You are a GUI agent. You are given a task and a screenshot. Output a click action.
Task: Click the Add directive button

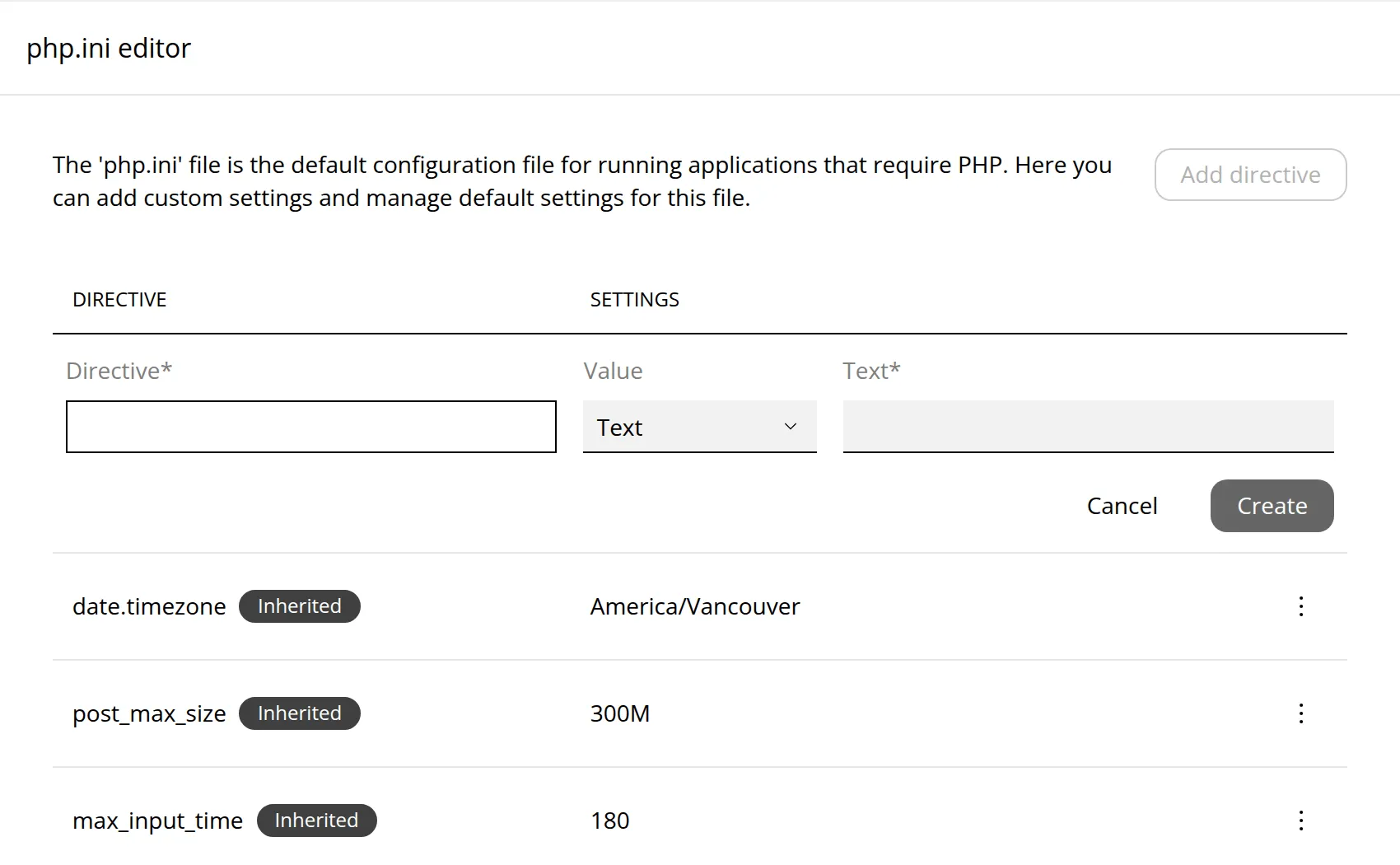click(1250, 175)
